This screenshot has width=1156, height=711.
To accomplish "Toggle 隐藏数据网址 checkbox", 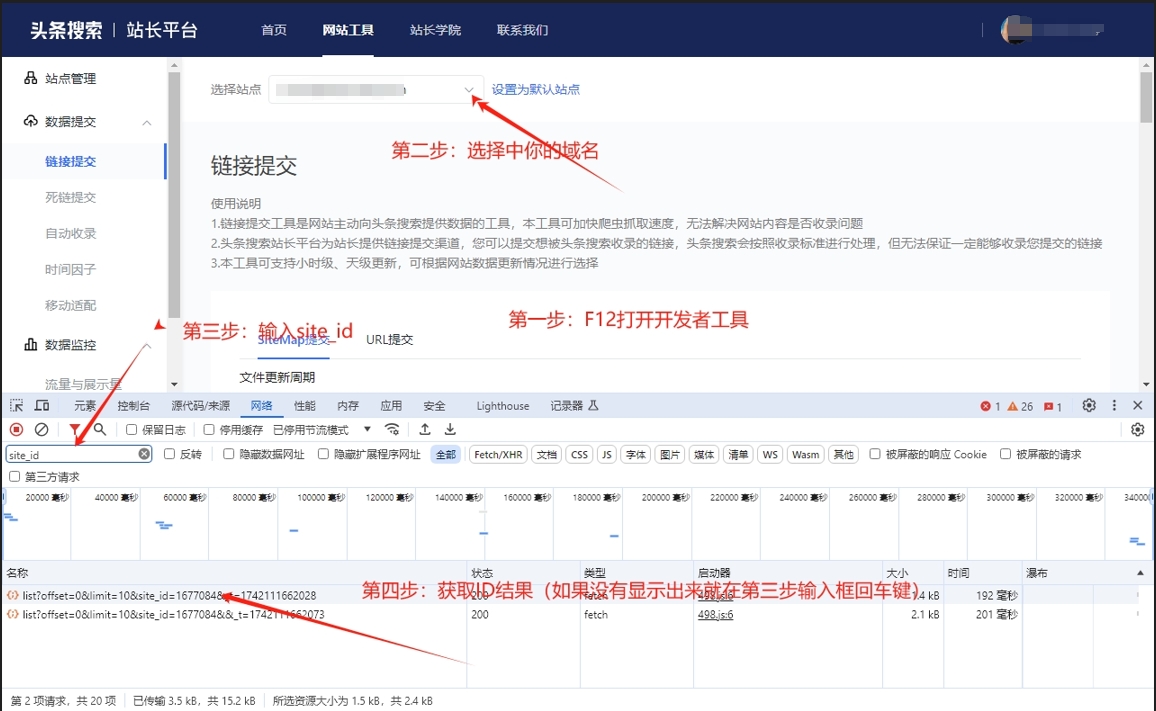I will tap(229, 454).
